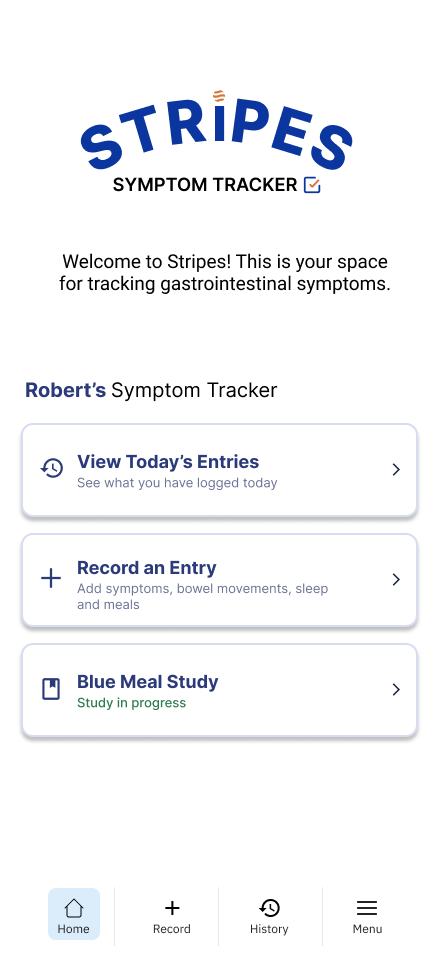Expand chevron on Record an Entry card

coord(396,579)
